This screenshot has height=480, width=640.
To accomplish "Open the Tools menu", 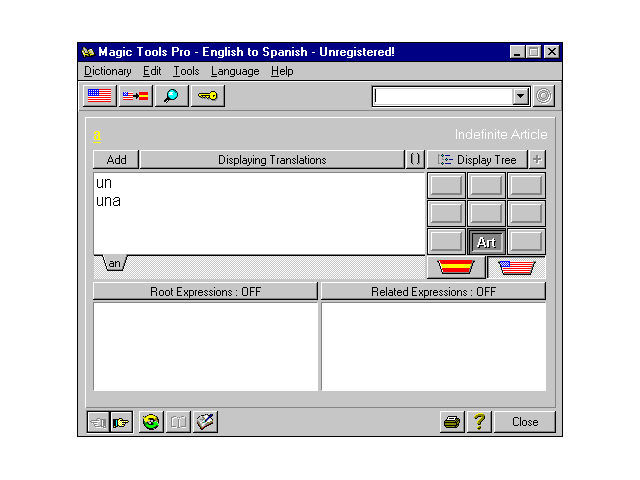I will 186,71.
